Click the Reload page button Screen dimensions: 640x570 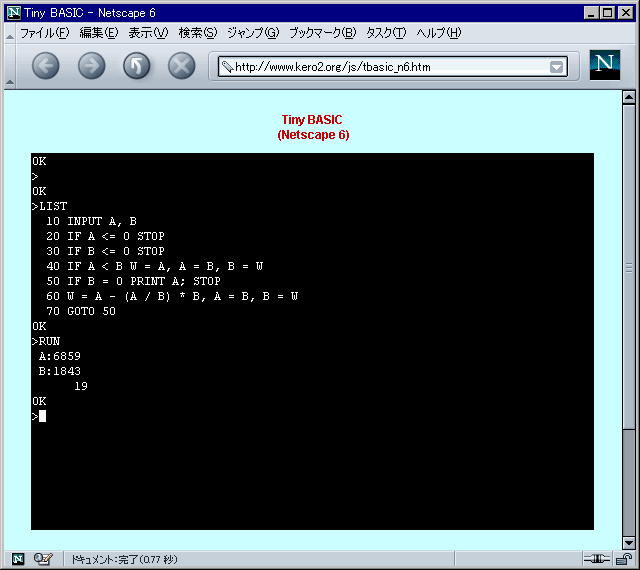pyautogui.click(x=137, y=66)
